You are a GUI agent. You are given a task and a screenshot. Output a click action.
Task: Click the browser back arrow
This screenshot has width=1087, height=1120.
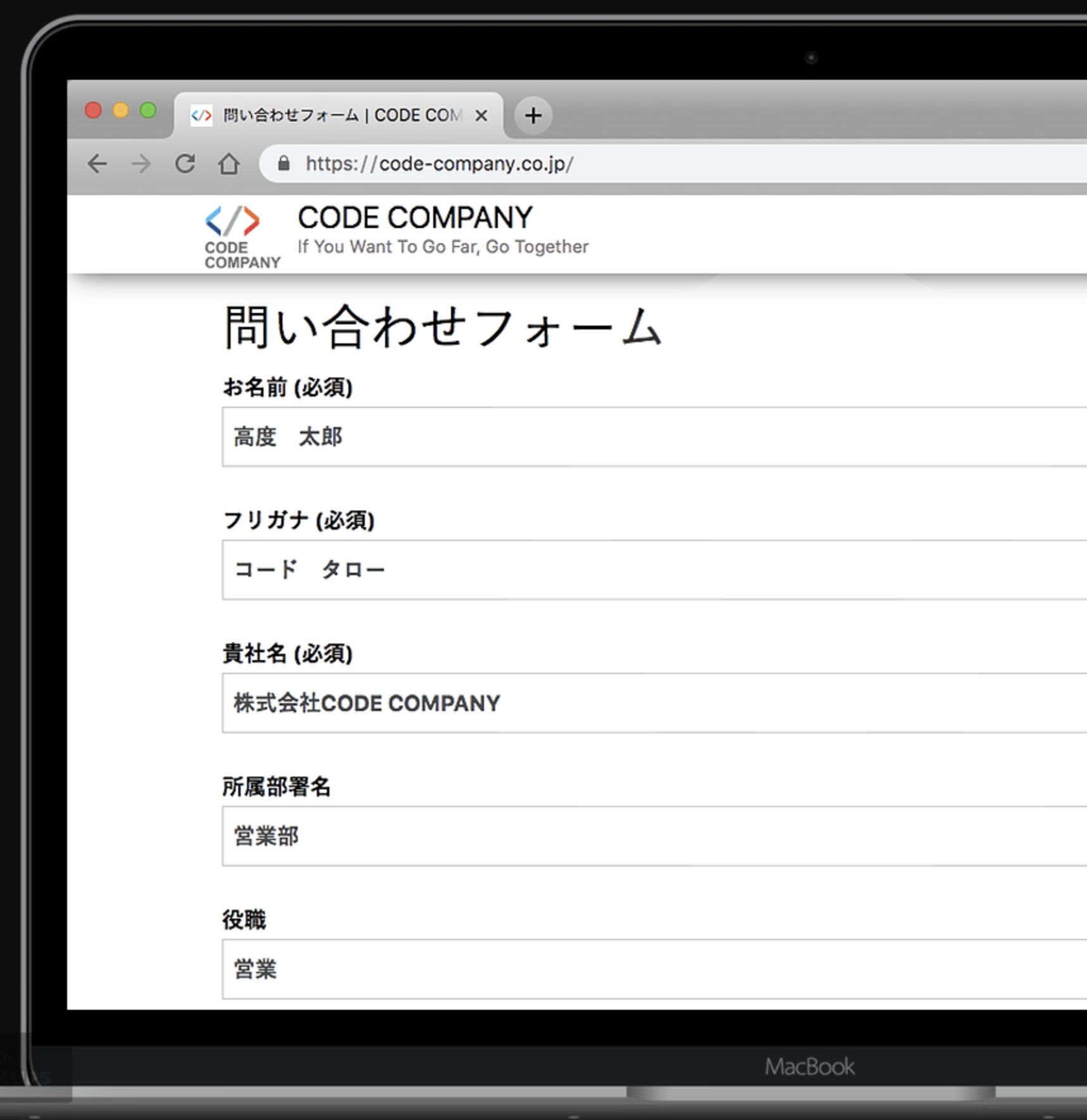[x=98, y=164]
